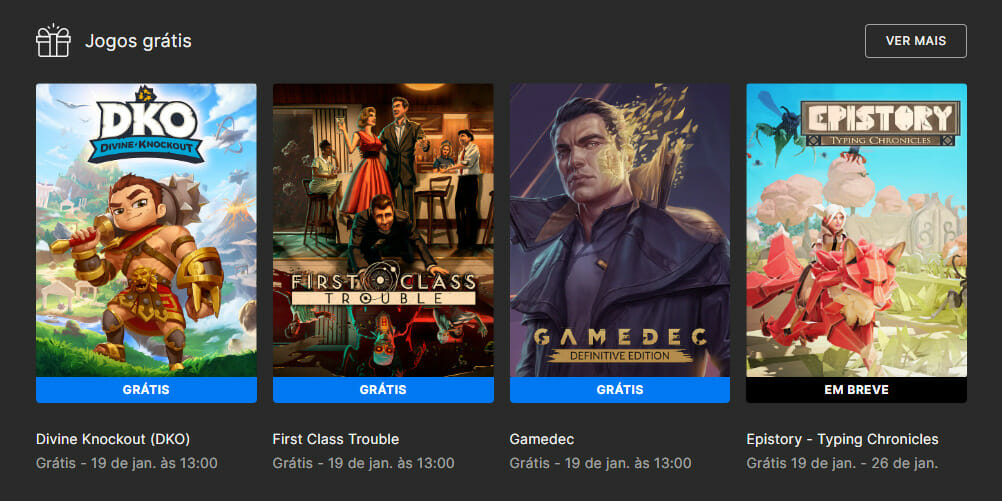Viewport: 1002px width, 501px height.
Task: Click the gift box icon
Action: tap(53, 41)
